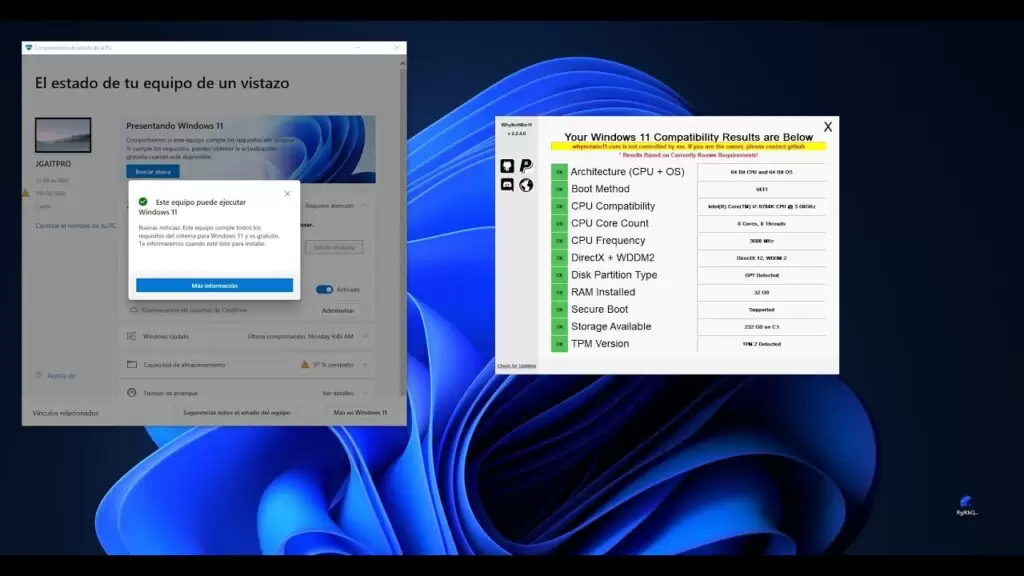Click the Administrar button for OneDrive sync
The height and width of the screenshot is (576, 1024).
coord(338,310)
